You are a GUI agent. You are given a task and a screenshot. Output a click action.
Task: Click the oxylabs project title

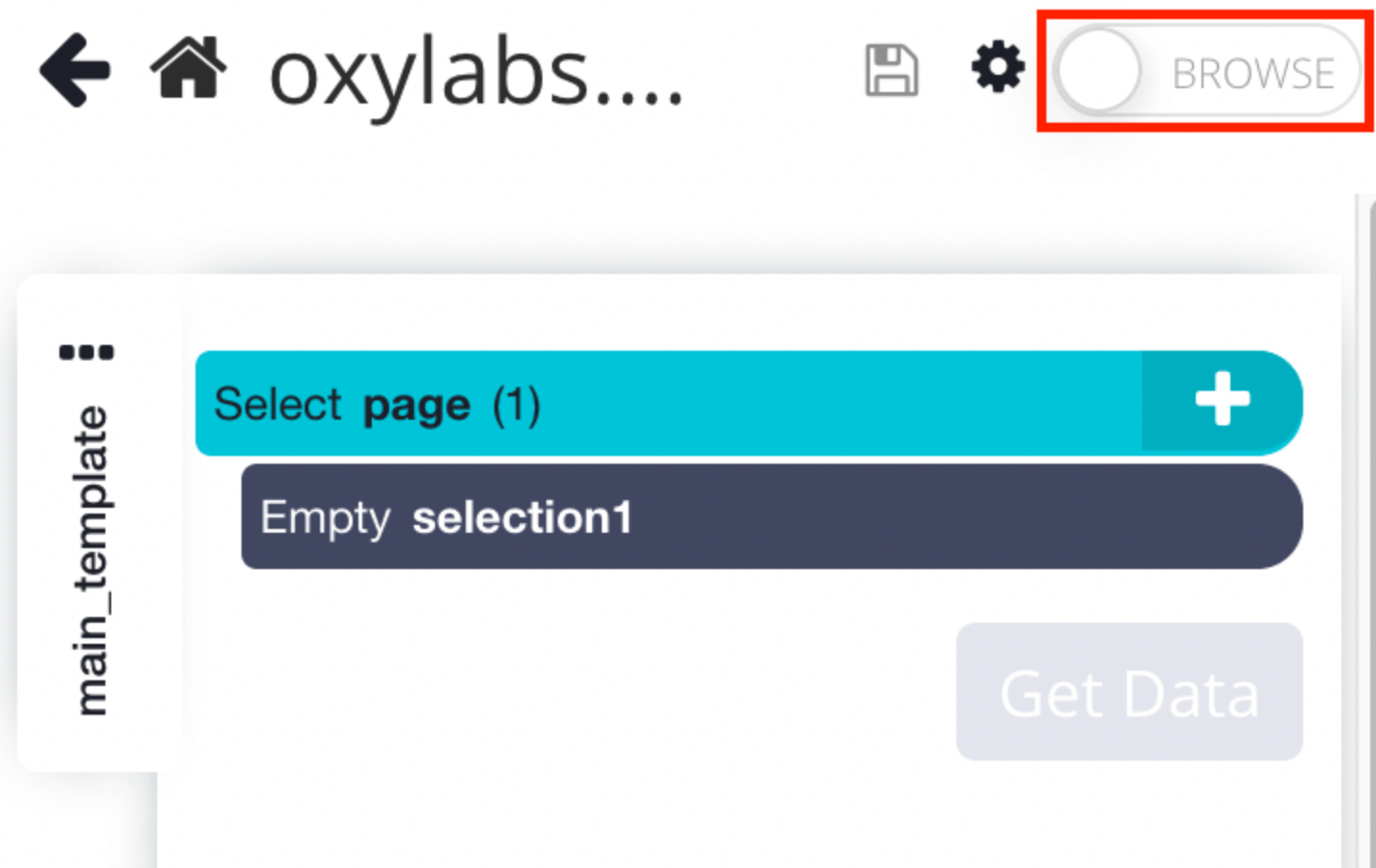click(476, 74)
